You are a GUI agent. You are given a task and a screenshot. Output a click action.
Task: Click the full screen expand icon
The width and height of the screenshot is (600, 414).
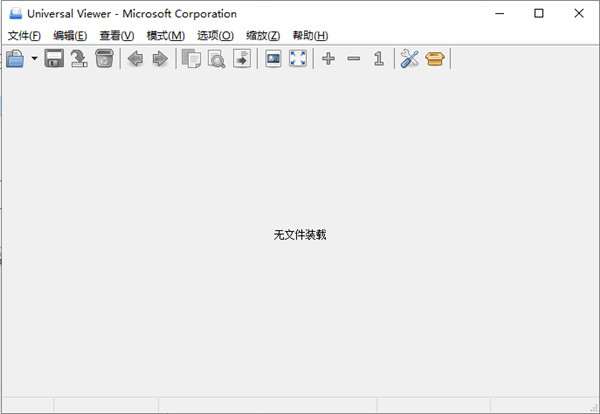coord(298,60)
